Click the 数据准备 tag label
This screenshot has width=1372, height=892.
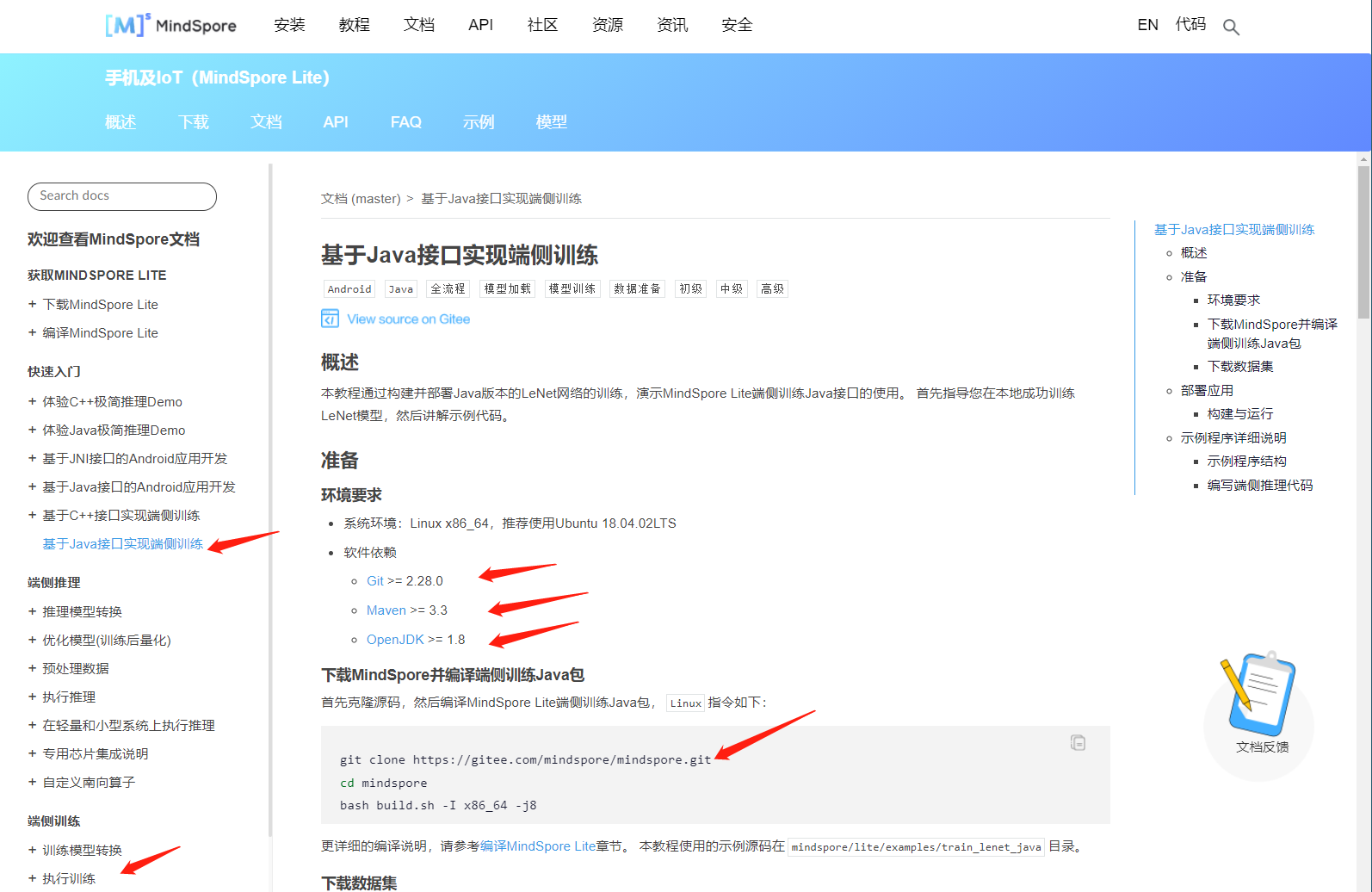tap(637, 289)
